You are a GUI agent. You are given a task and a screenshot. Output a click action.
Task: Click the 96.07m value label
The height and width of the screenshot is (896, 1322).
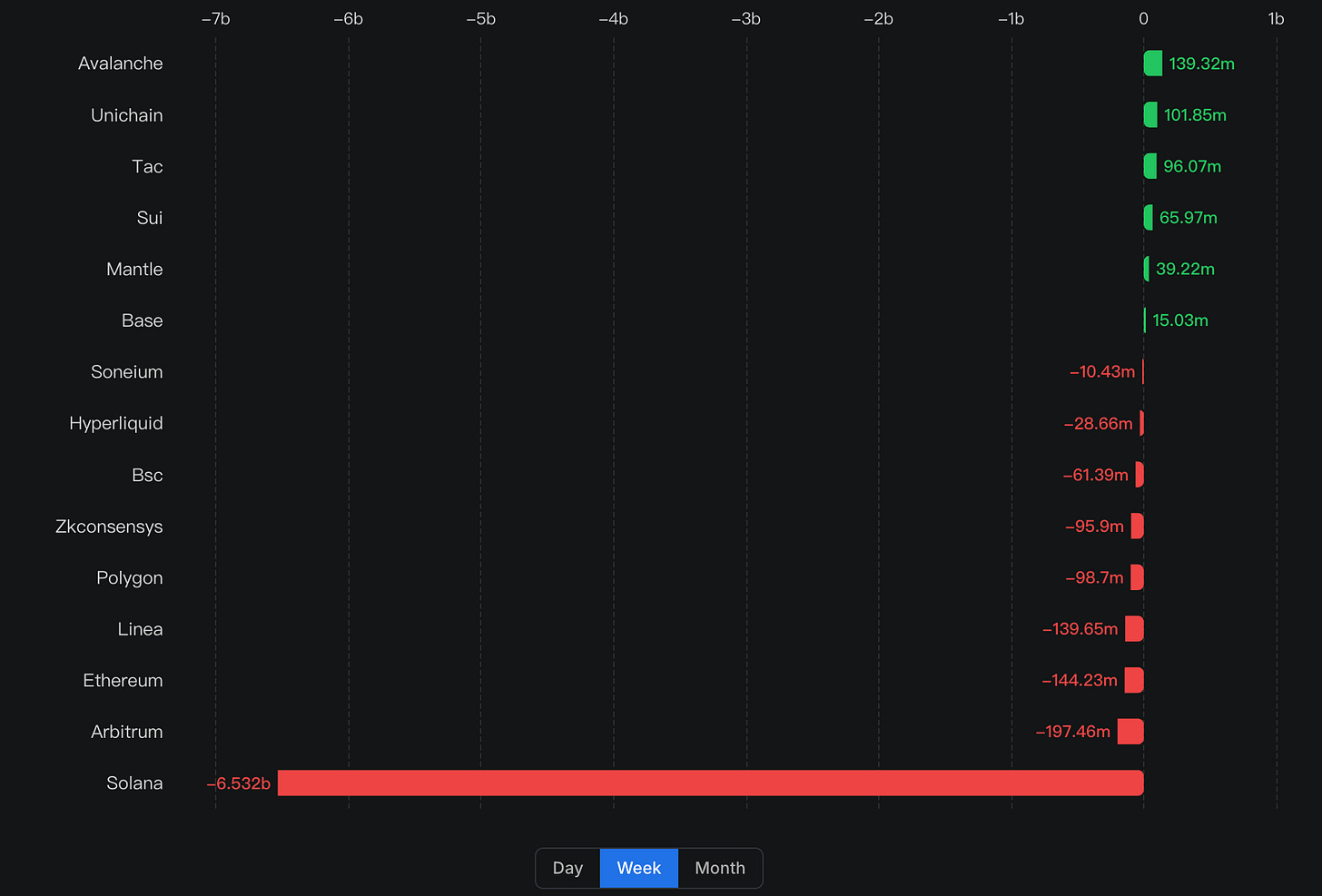coord(1192,166)
